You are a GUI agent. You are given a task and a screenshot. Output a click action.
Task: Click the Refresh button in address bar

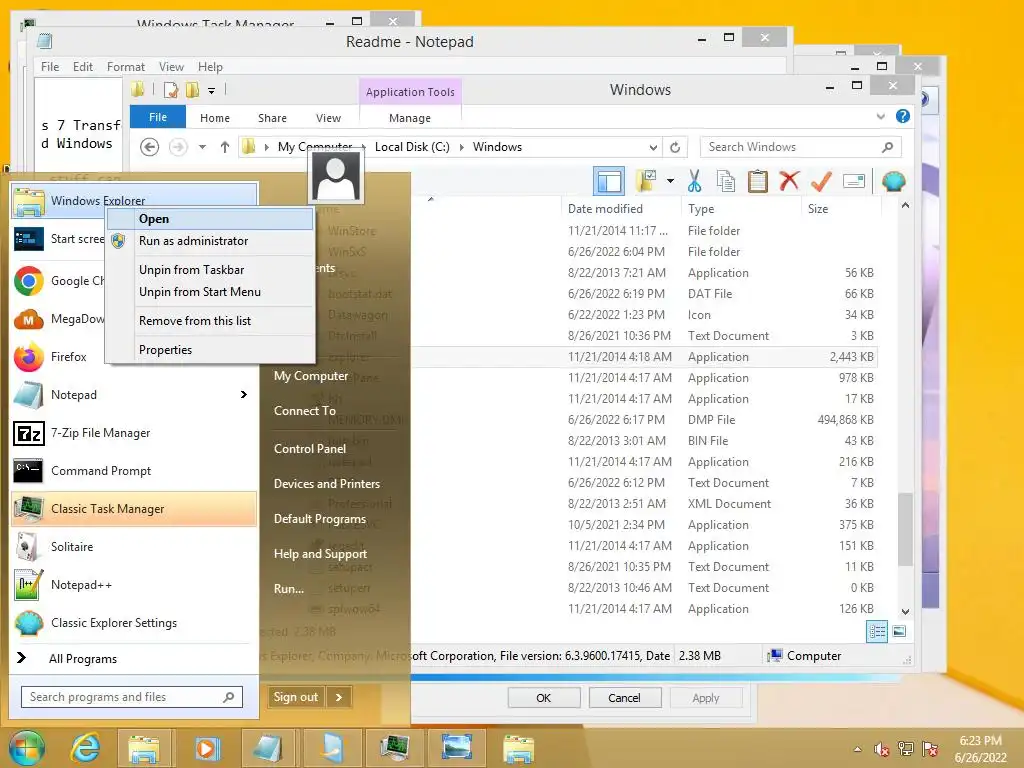[675, 147]
